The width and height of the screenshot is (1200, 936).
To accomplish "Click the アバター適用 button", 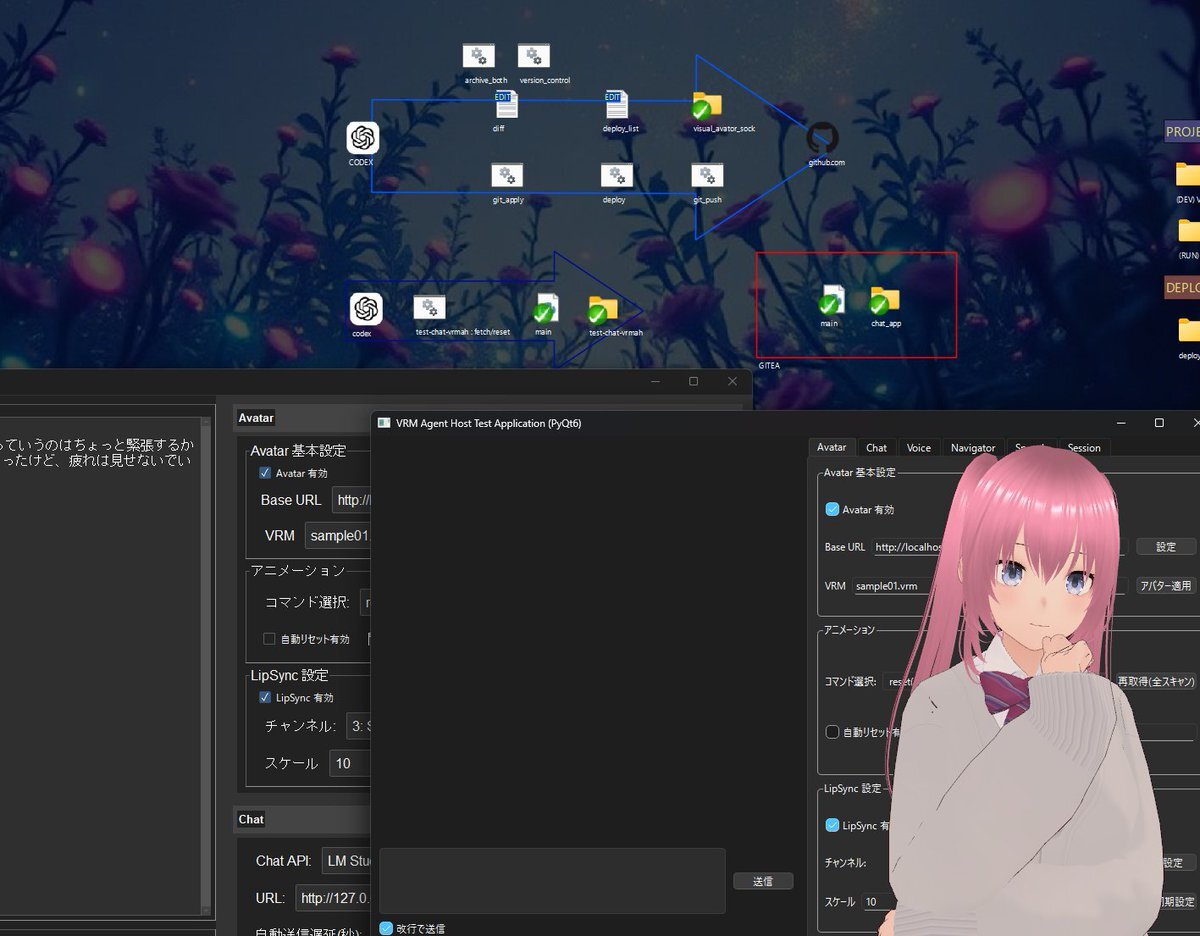I will (x=1166, y=586).
